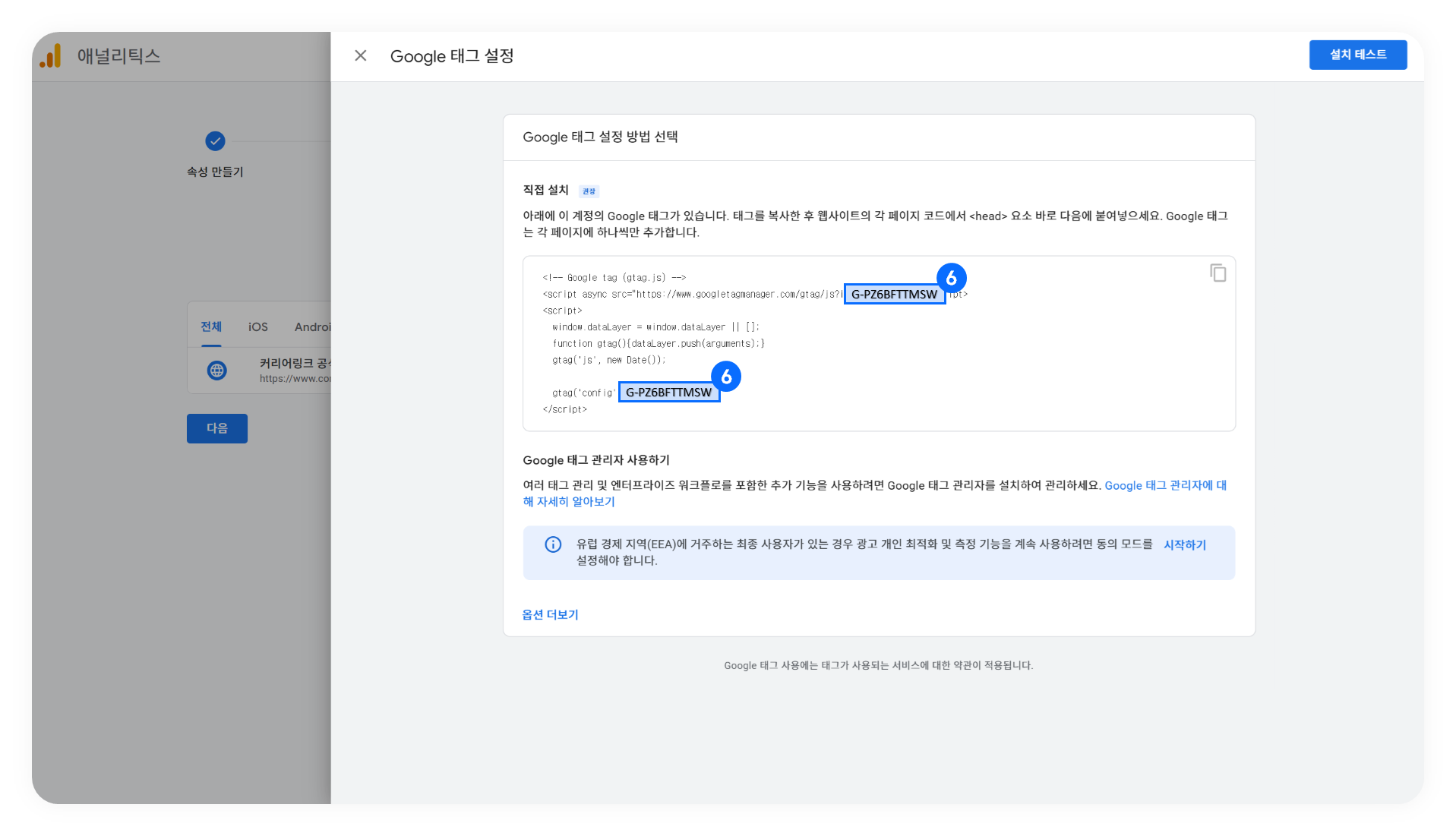Click the 속성 만들기 step checkmark
This screenshot has width=1456, height=836.
[x=216, y=140]
